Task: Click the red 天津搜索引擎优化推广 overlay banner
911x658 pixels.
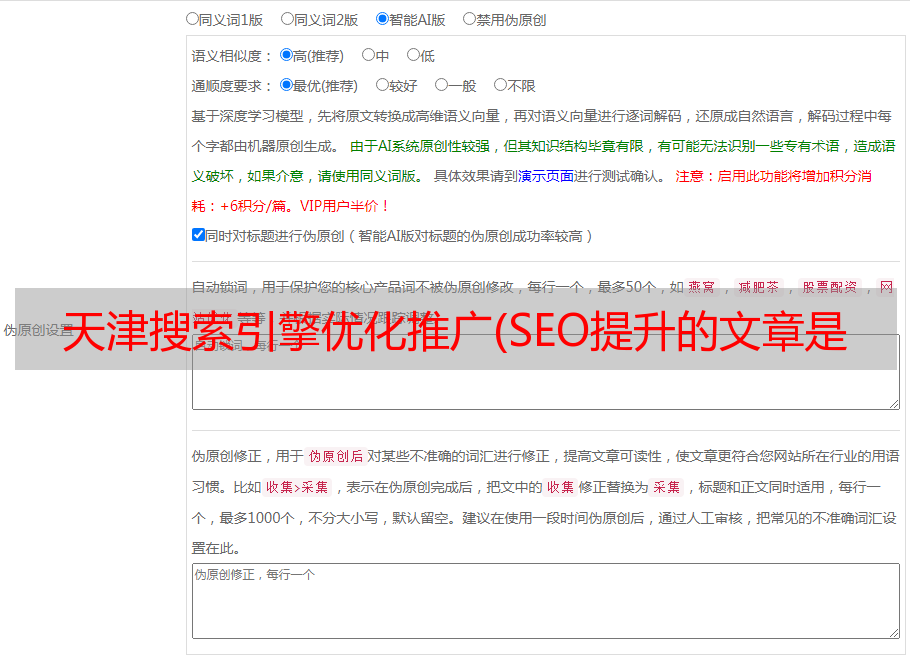Action: pos(456,329)
